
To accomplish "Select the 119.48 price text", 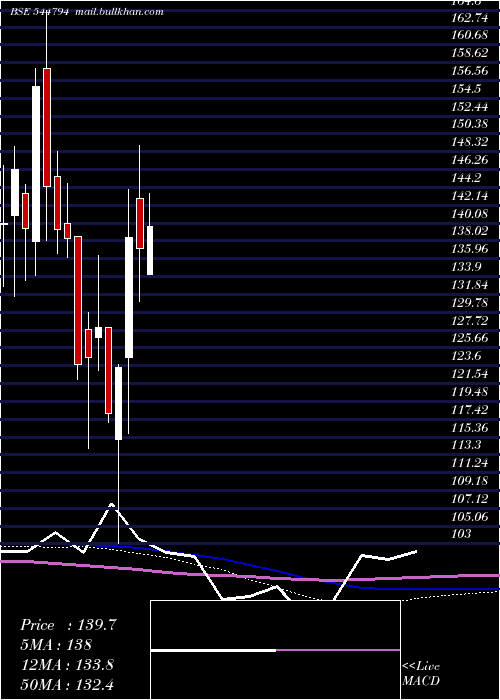I will click(x=470, y=392).
